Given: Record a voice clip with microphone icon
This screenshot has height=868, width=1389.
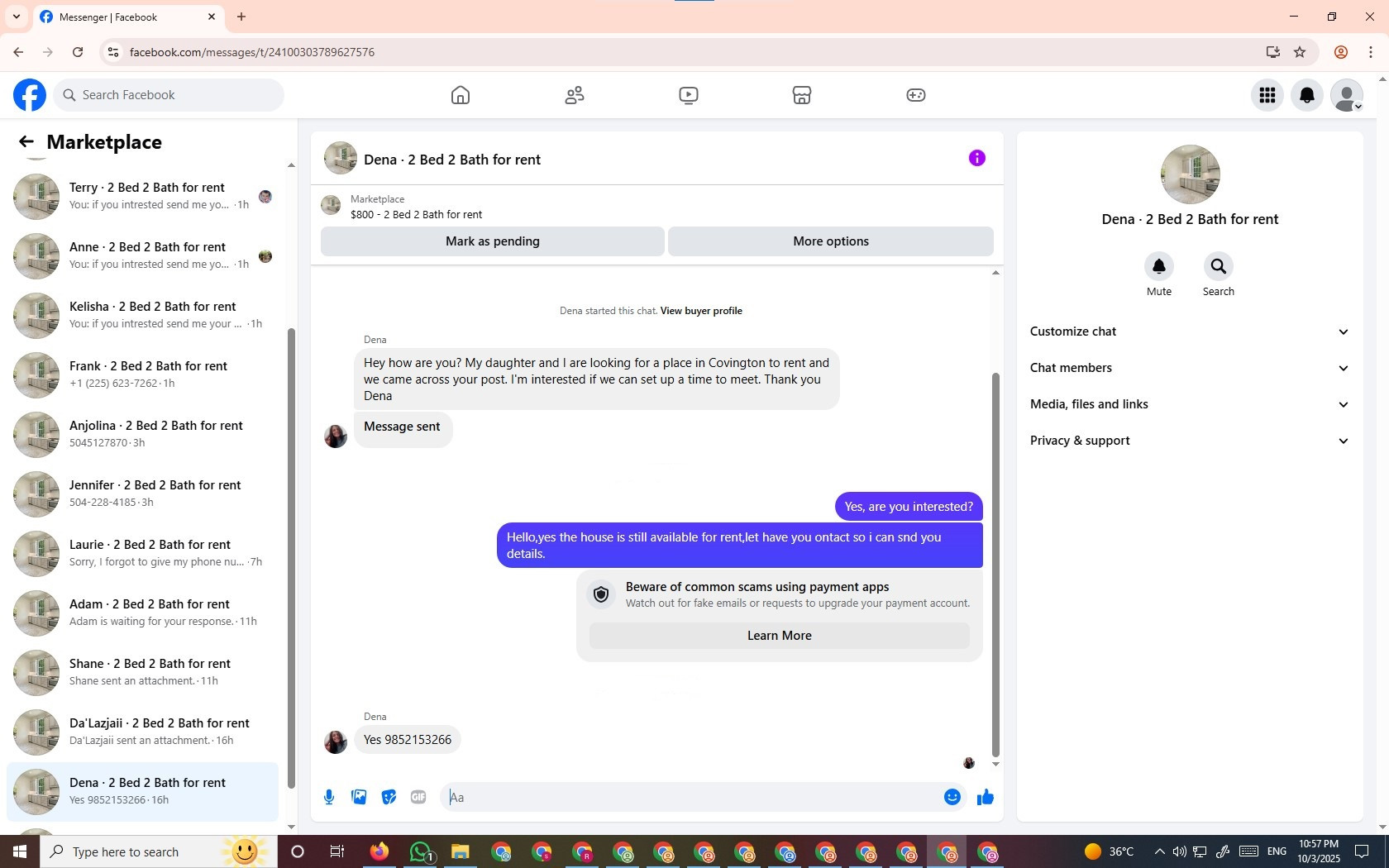Looking at the screenshot, I should [x=329, y=797].
